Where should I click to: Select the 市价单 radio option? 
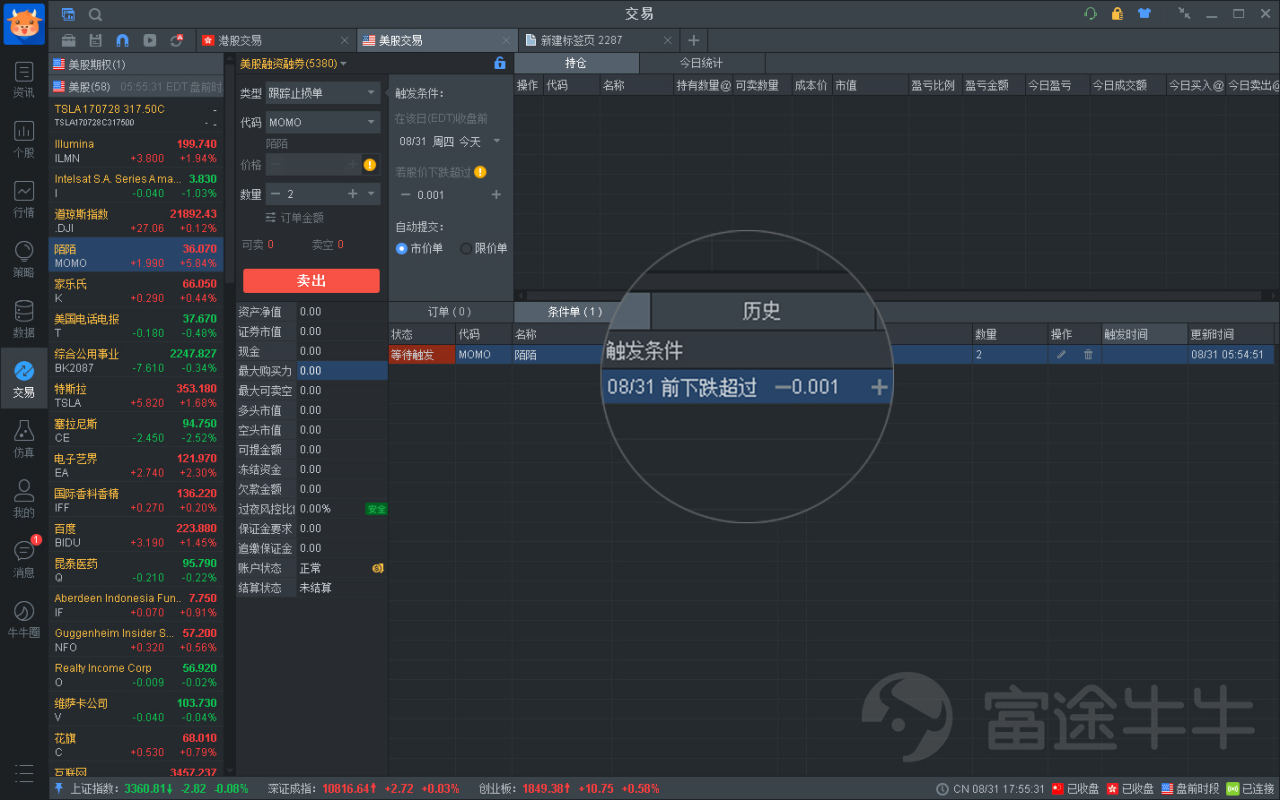(402, 248)
